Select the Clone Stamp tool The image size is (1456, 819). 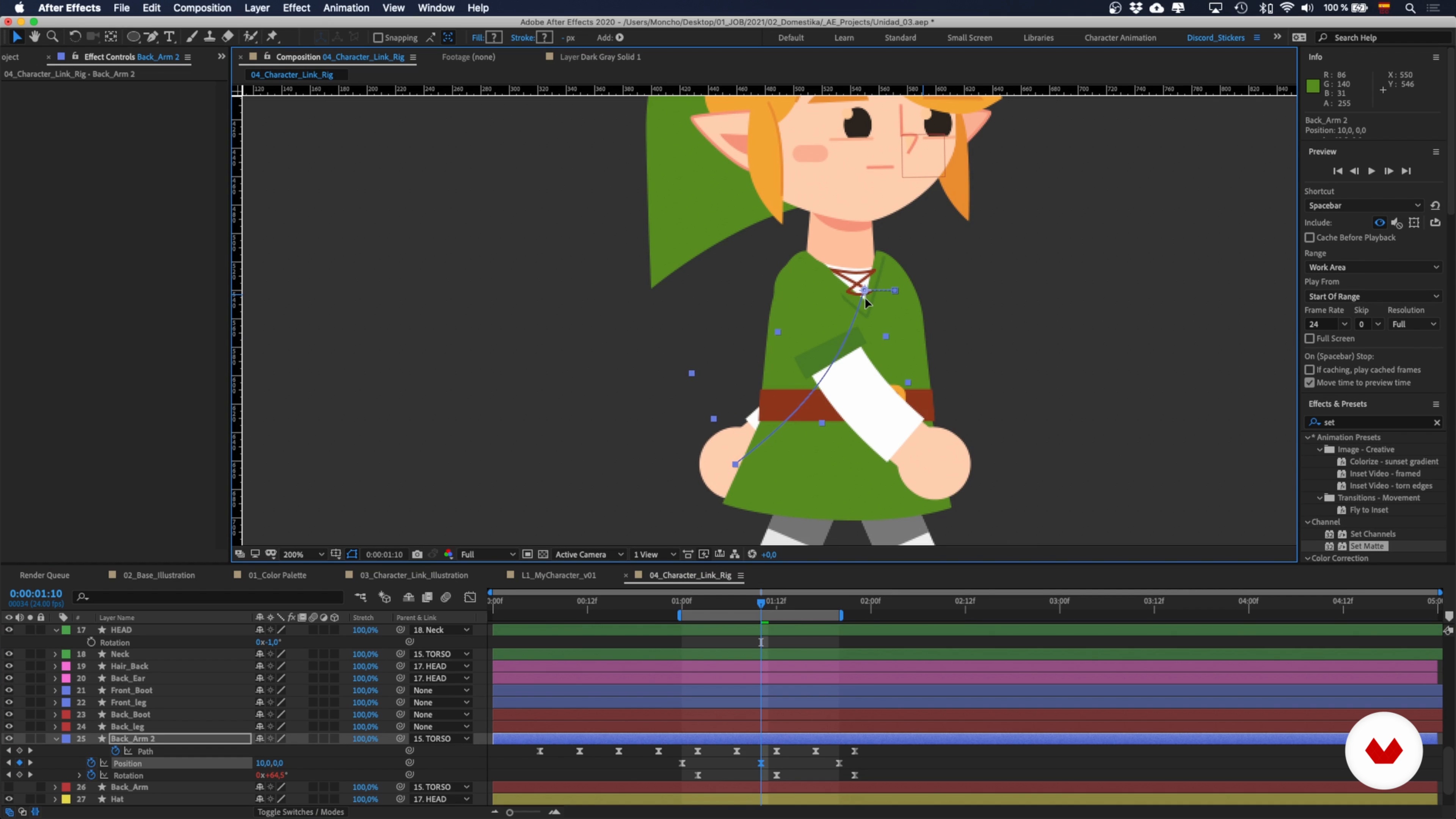coord(209,37)
